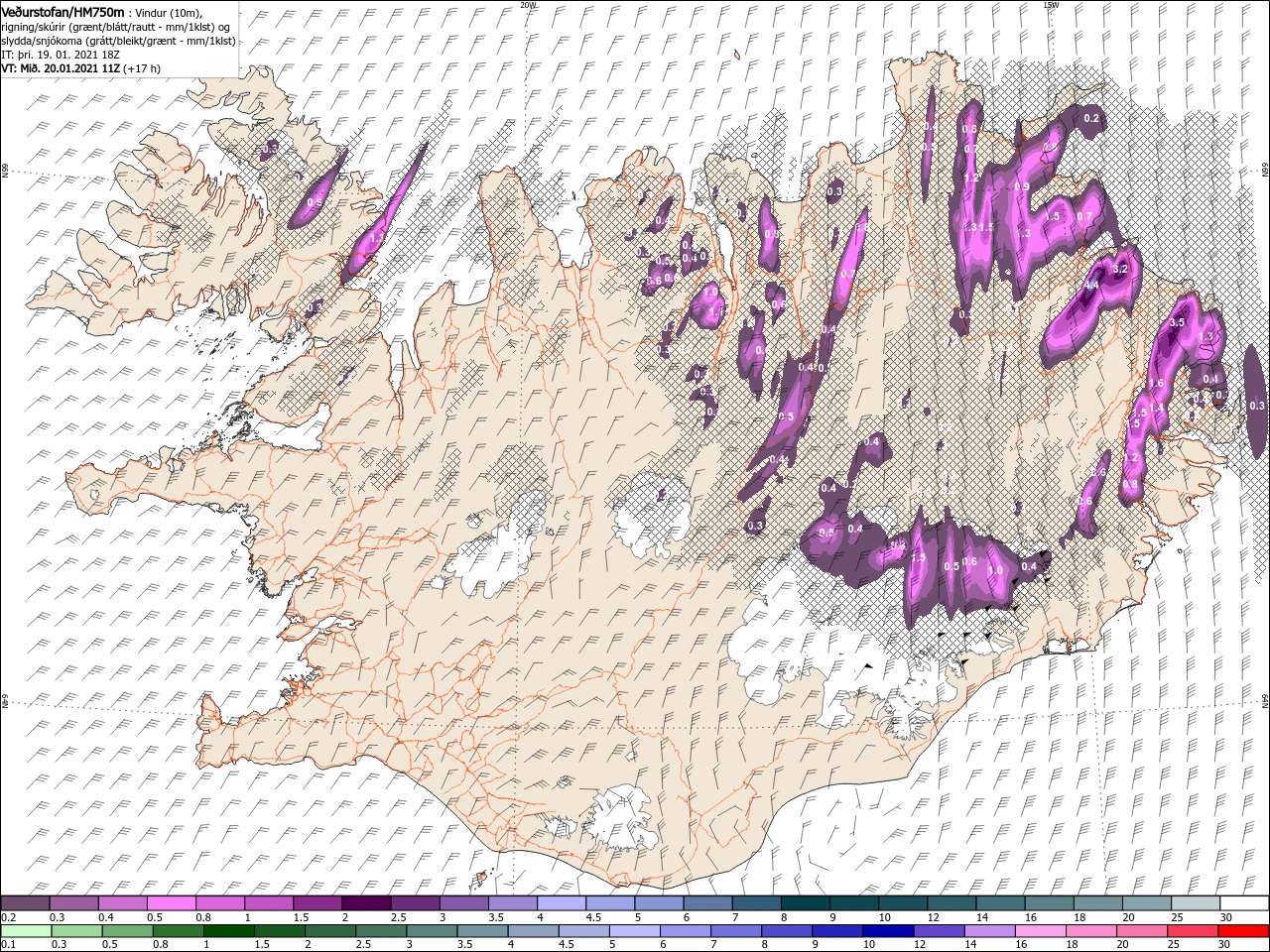Click the light pink rain swatch labeled 16
This screenshot has height=952, width=1270.
coord(1042,931)
